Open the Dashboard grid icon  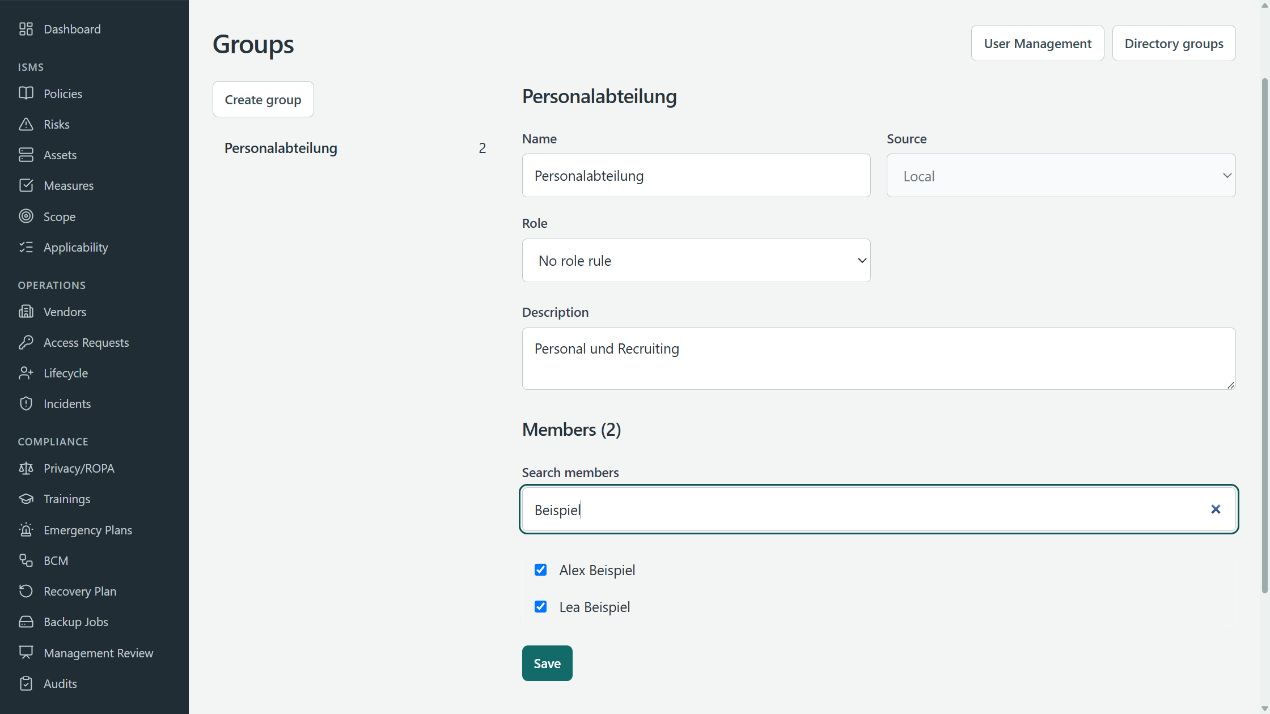[x=26, y=29]
